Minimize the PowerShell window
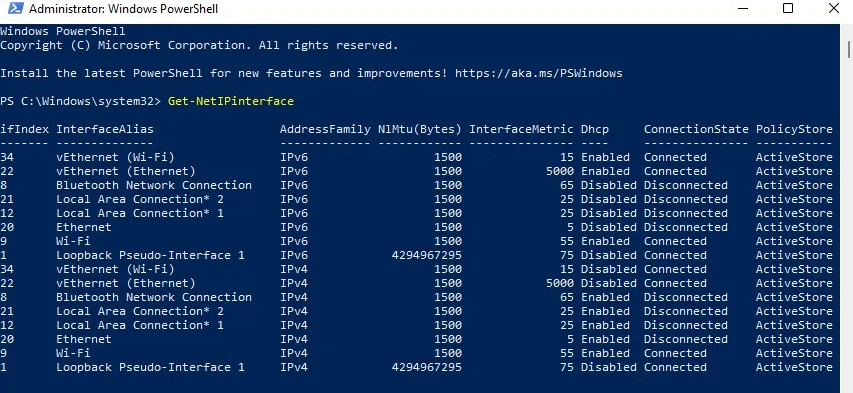853x393 pixels. pos(741,8)
